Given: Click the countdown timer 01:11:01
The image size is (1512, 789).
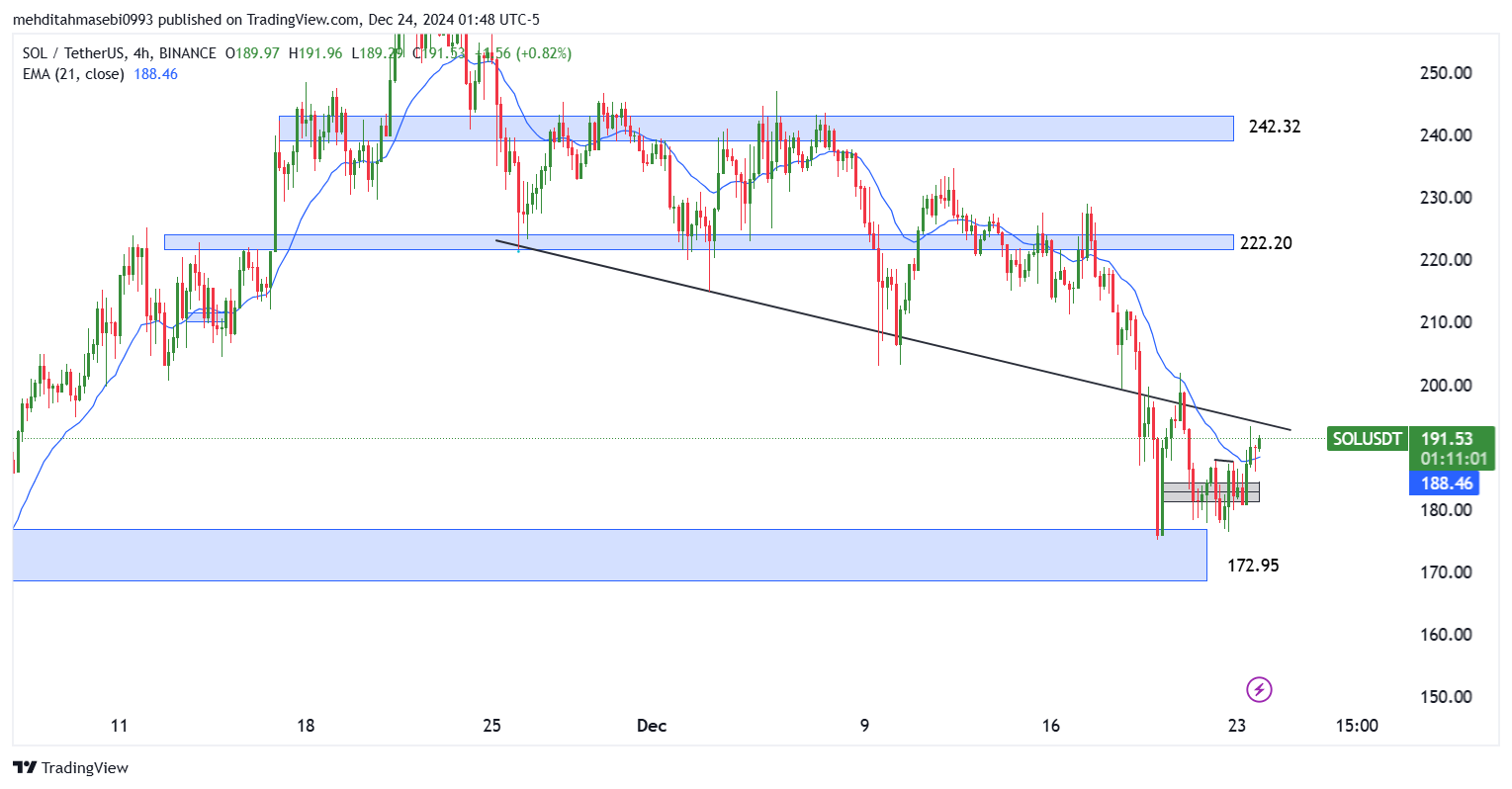Looking at the screenshot, I should tap(1454, 459).
